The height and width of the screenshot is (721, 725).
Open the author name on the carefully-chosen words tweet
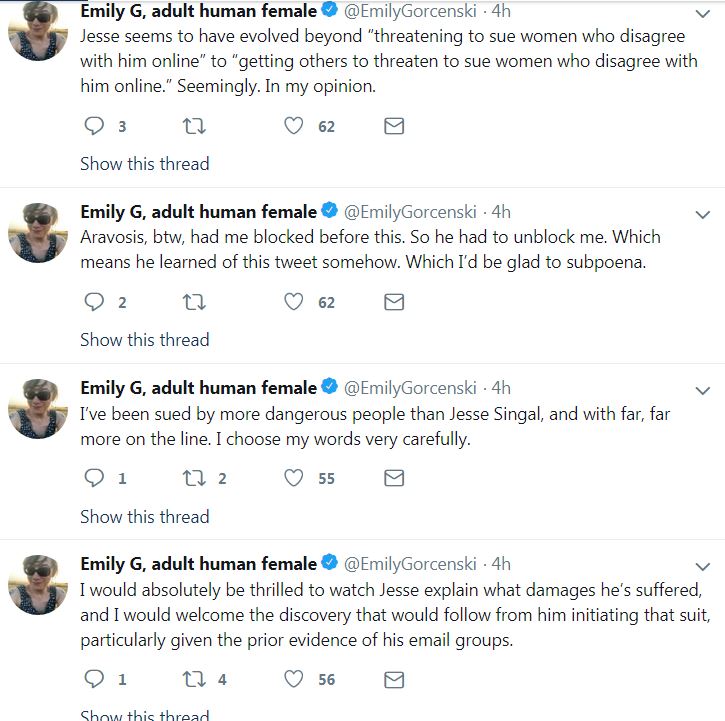(198, 388)
